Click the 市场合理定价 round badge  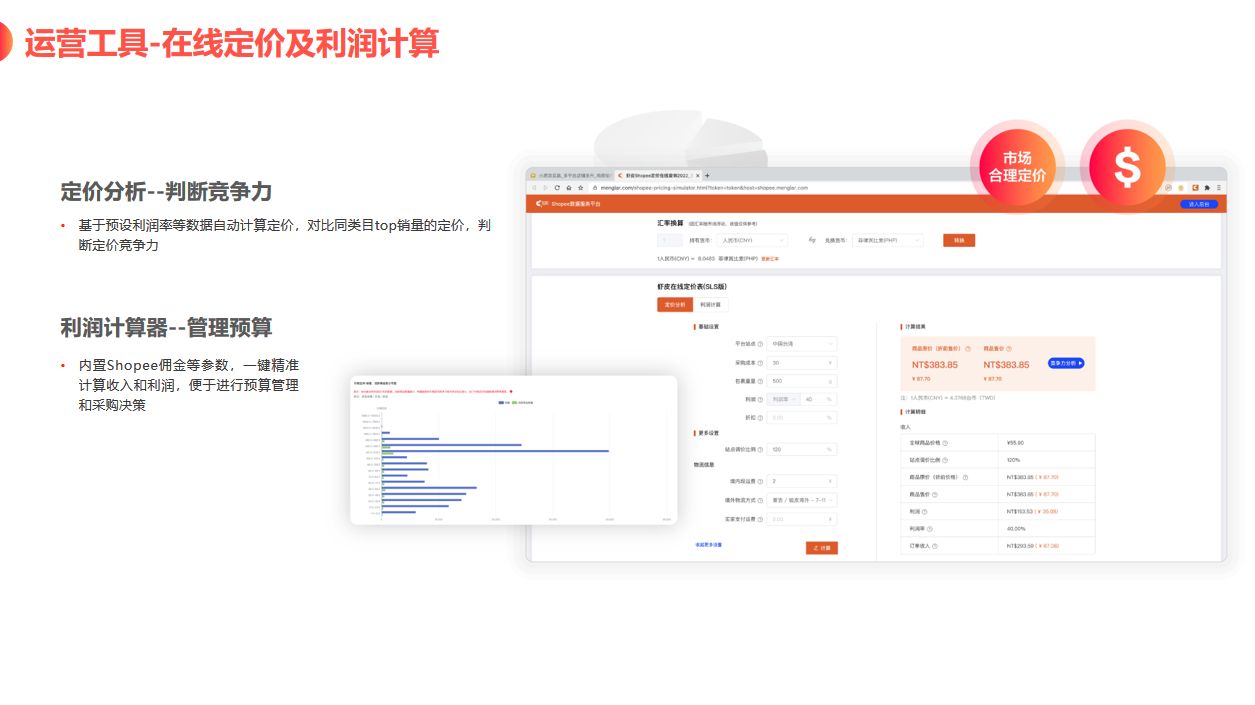pos(1017,167)
